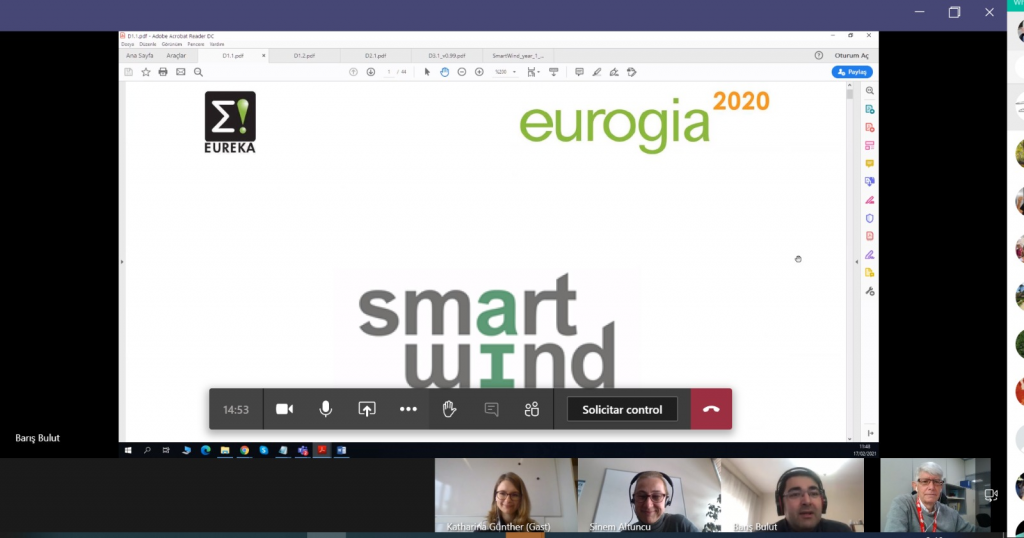1024x538 pixels.
Task: Hang up the call with red phone button
Action: tap(711, 409)
